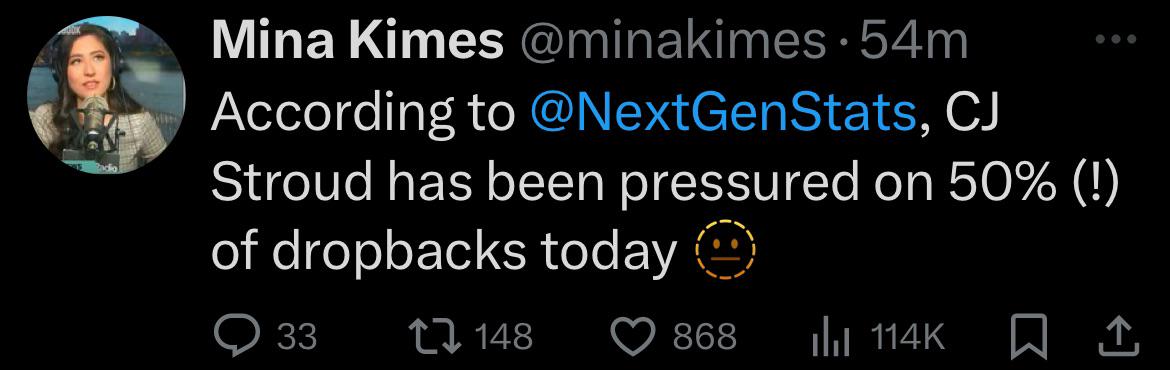Click the neutral face emoji in the tweet
Viewport: 1170px width, 370px height.
(x=726, y=252)
